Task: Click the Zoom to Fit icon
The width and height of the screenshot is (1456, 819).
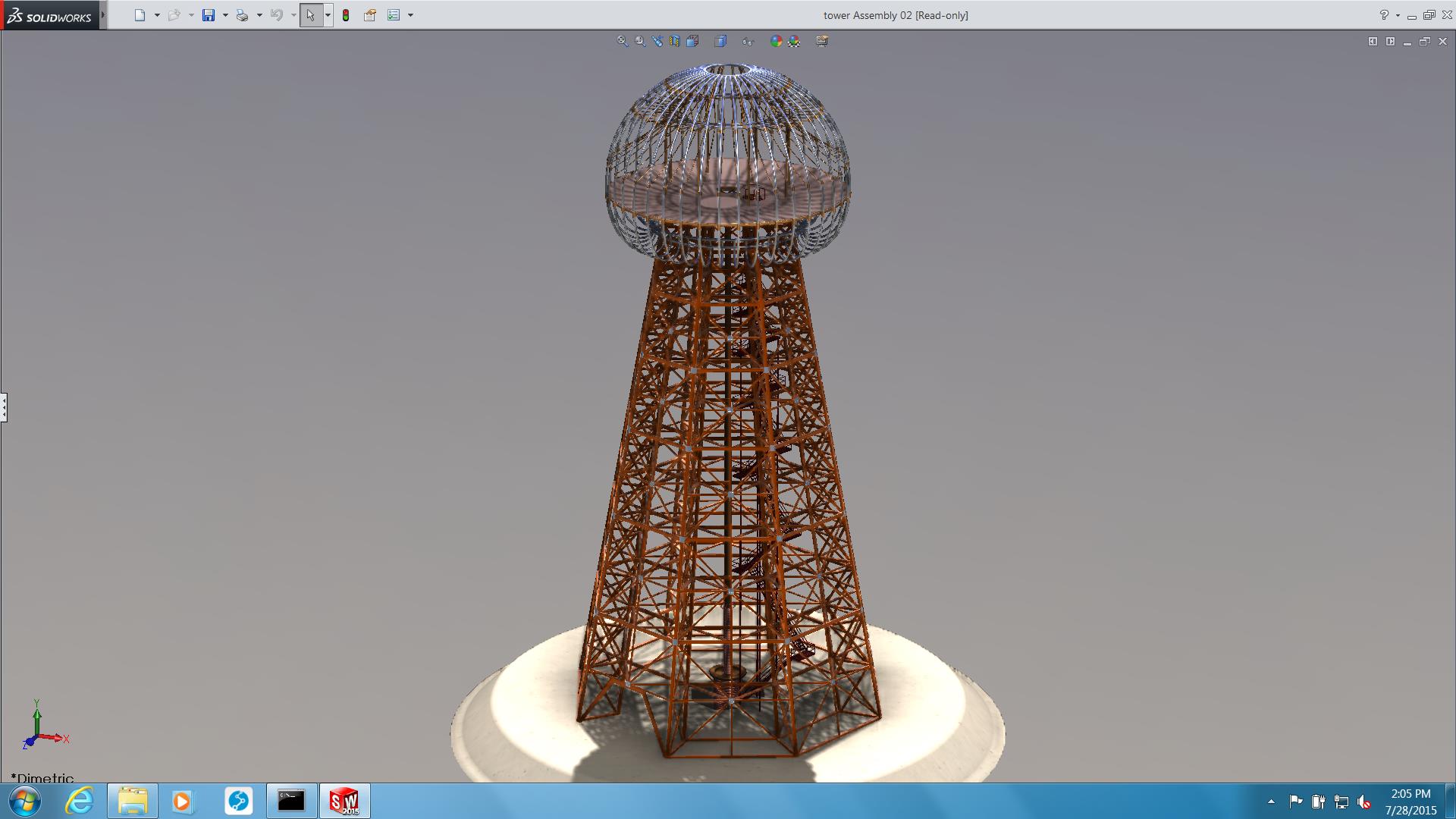Action: click(x=623, y=41)
